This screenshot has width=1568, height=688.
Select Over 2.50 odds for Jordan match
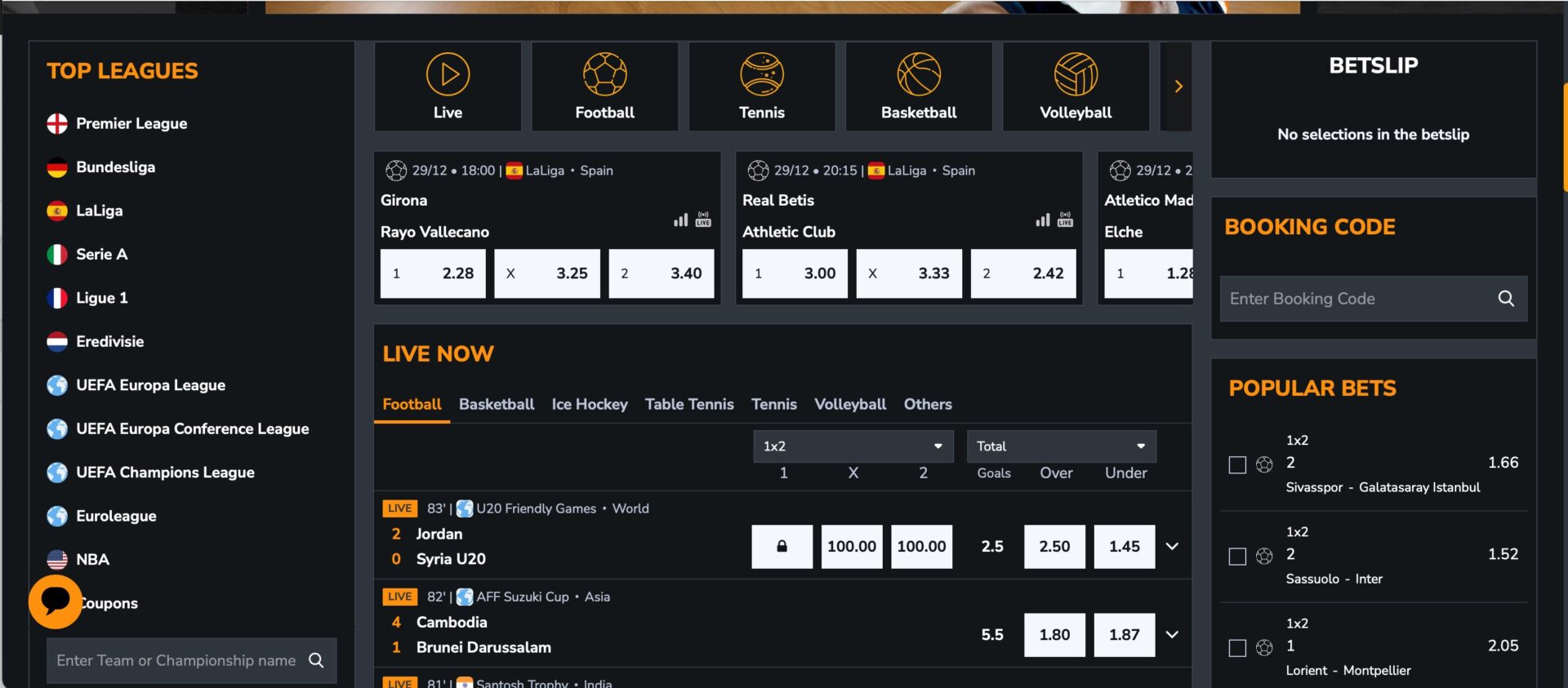click(1054, 546)
